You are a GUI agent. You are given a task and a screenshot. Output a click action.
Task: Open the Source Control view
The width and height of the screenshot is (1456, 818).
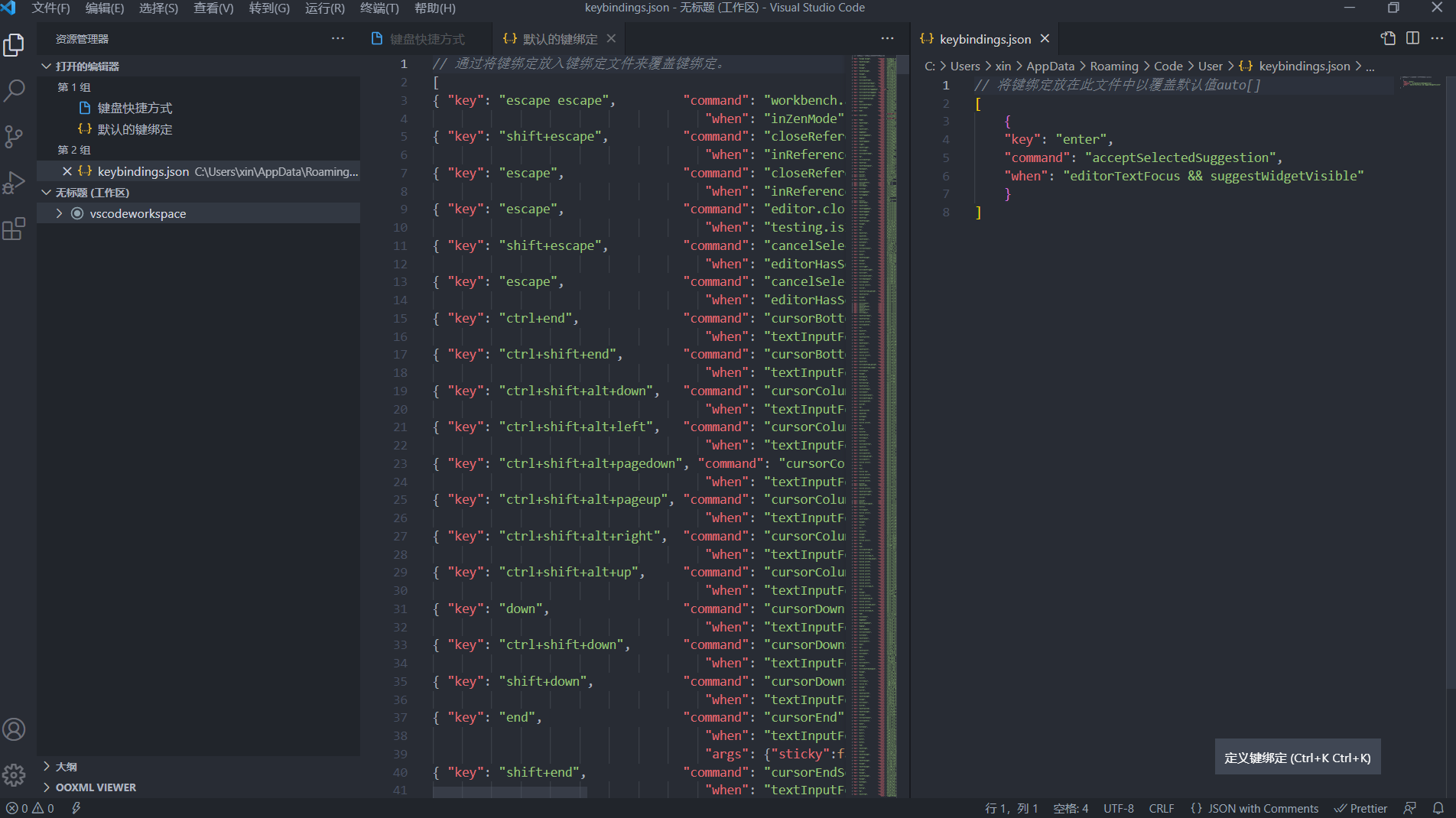(x=15, y=137)
